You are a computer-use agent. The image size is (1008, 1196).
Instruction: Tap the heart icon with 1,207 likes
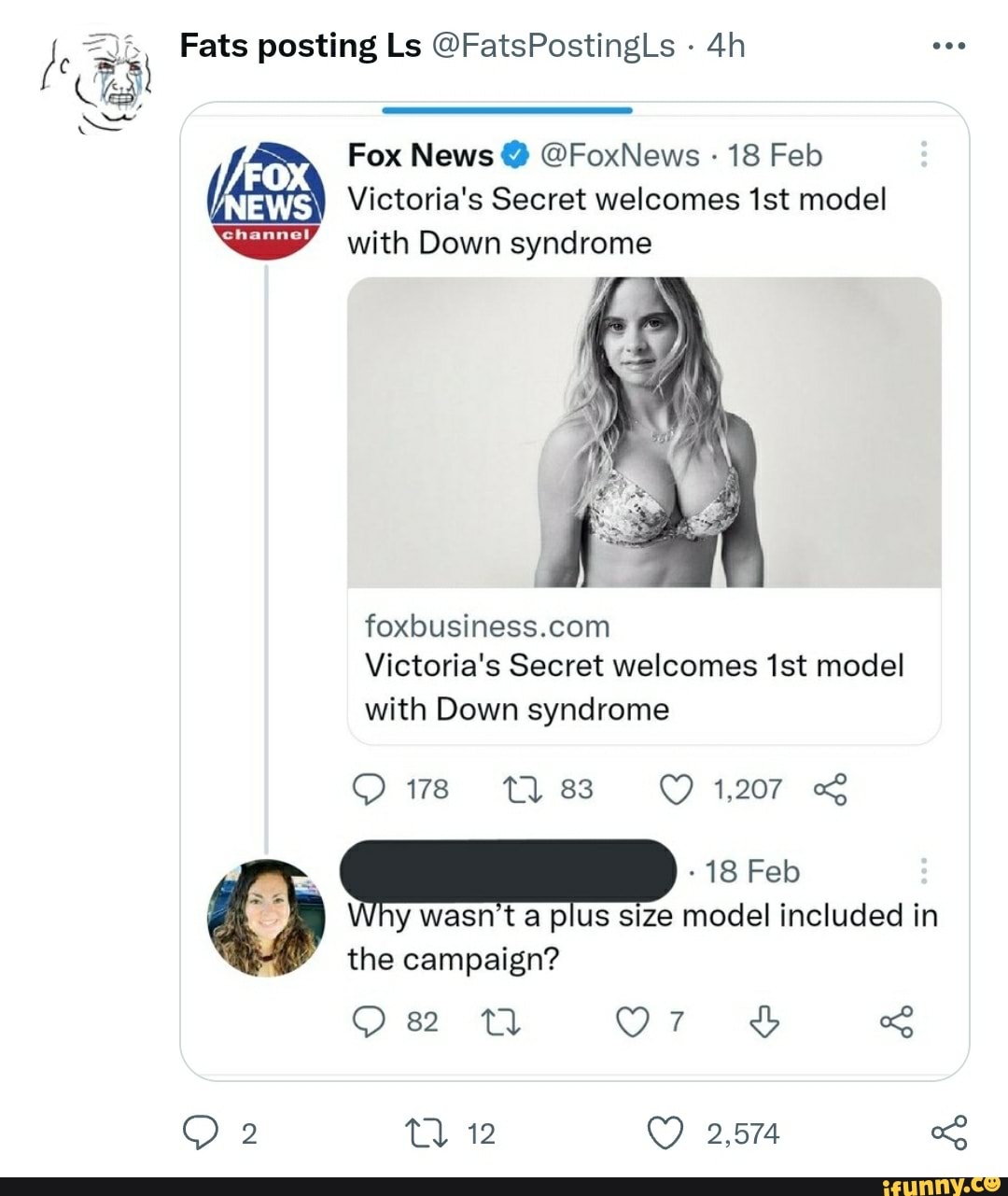(675, 789)
